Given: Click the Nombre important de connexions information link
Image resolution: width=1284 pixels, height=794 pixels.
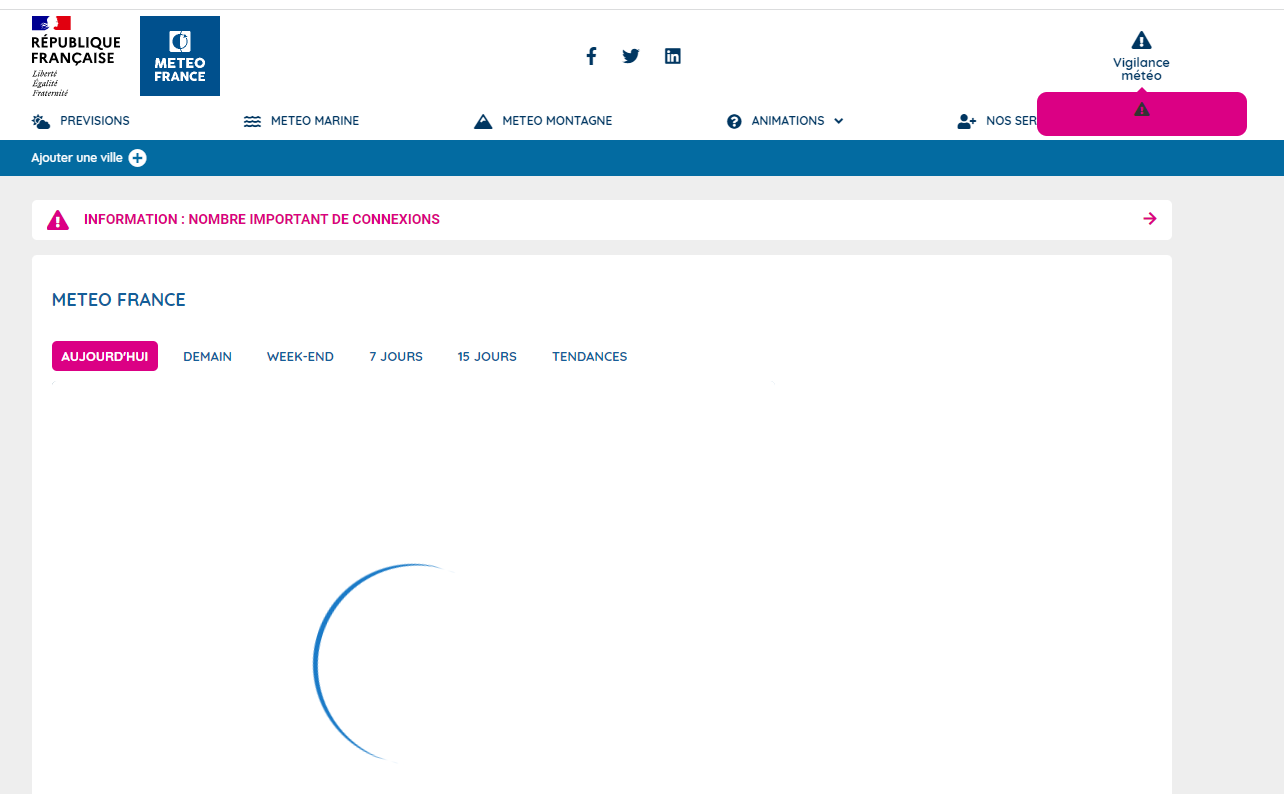Looking at the screenshot, I should [262, 220].
